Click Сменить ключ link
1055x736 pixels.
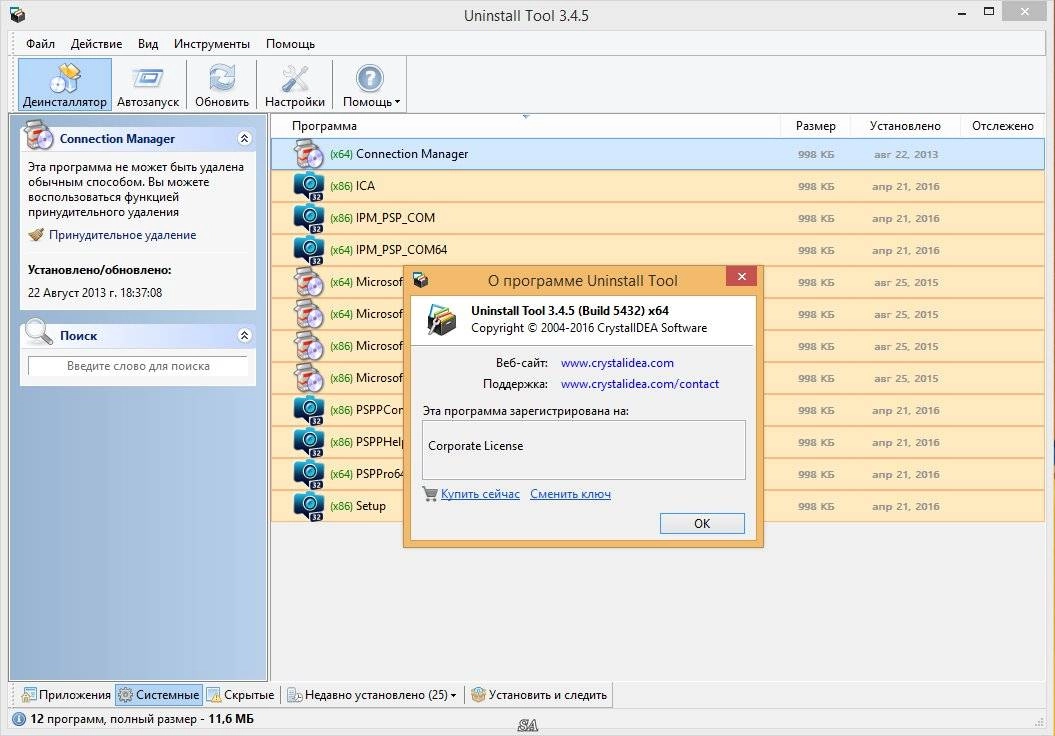pos(571,494)
